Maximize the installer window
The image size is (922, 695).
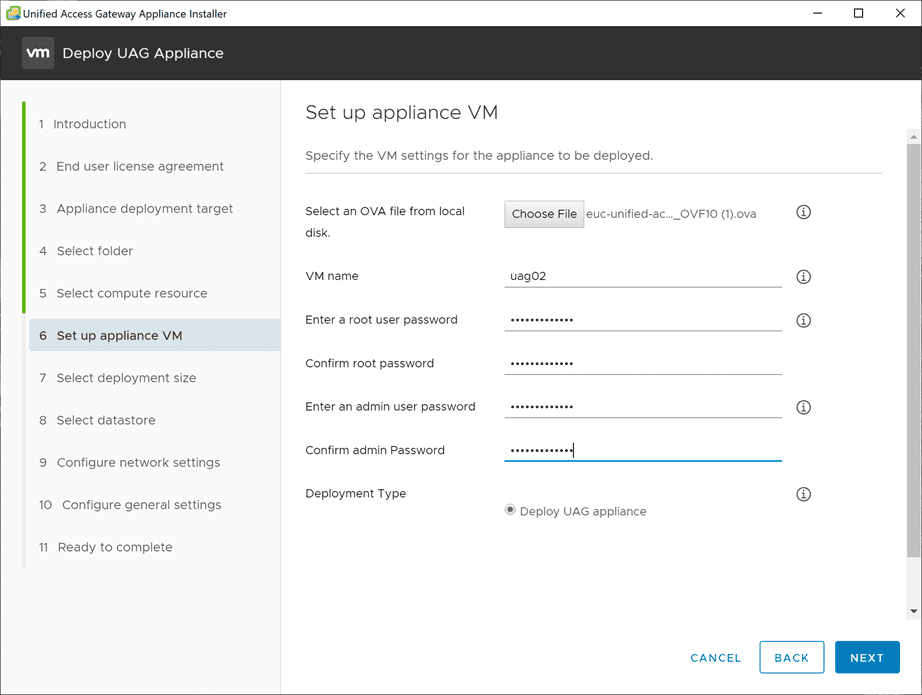pos(858,14)
